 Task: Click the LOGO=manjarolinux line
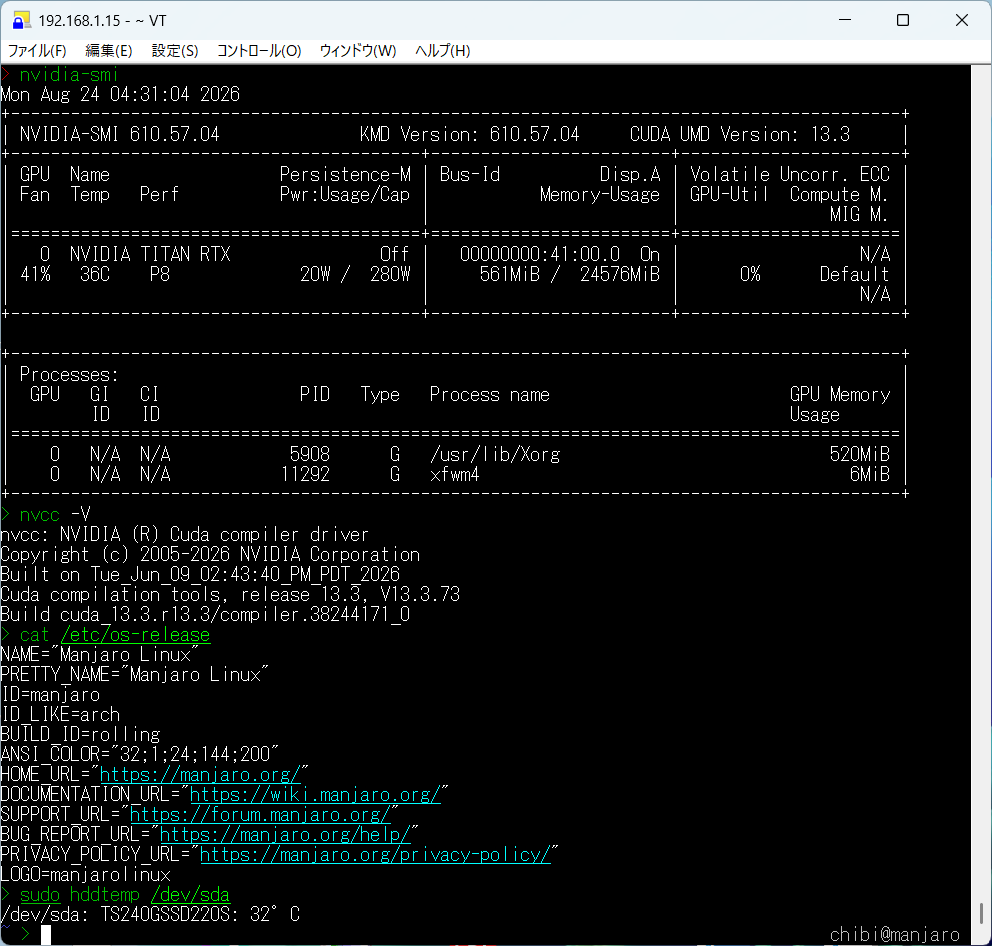pyautogui.click(x=85, y=874)
